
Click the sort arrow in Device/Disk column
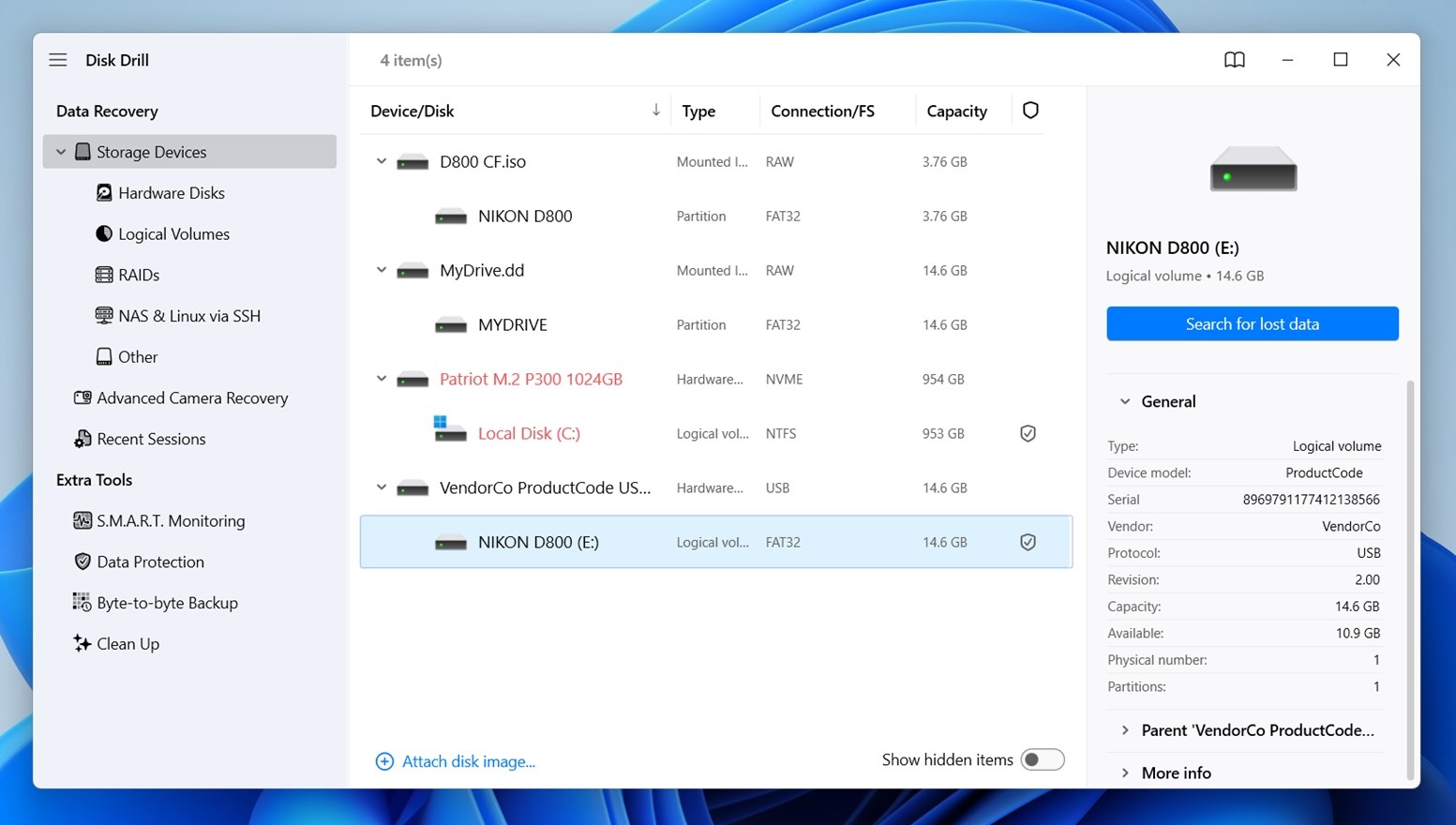(x=656, y=111)
